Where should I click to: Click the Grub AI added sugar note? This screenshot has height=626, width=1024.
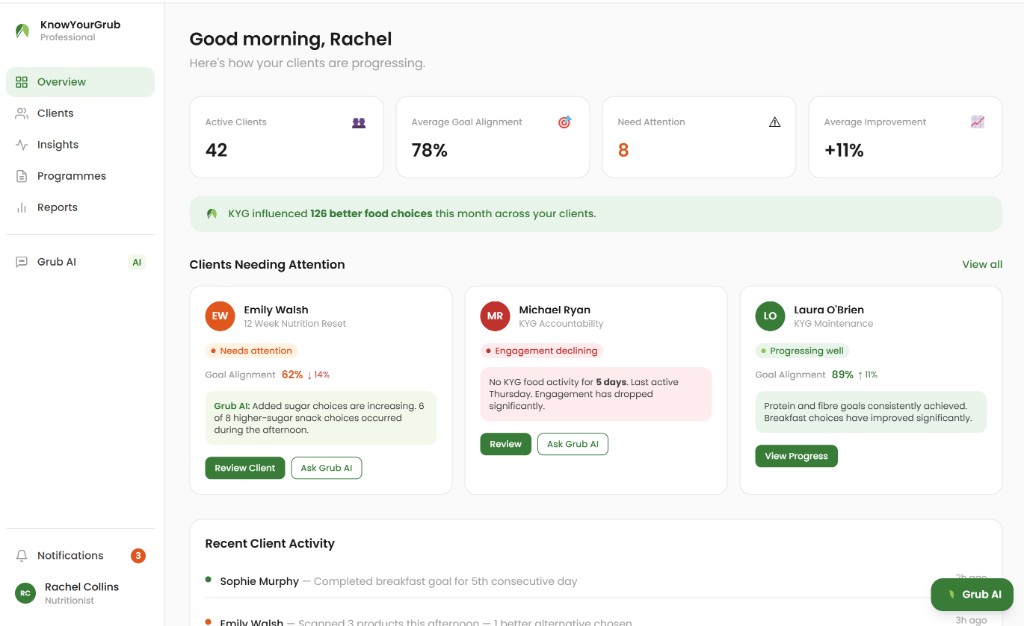click(x=321, y=418)
